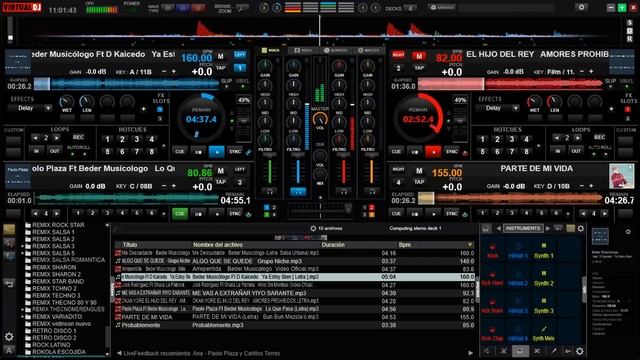Raise key with plus on deck 1
The height and width of the screenshot is (360, 640).
pyautogui.click(x=174, y=71)
